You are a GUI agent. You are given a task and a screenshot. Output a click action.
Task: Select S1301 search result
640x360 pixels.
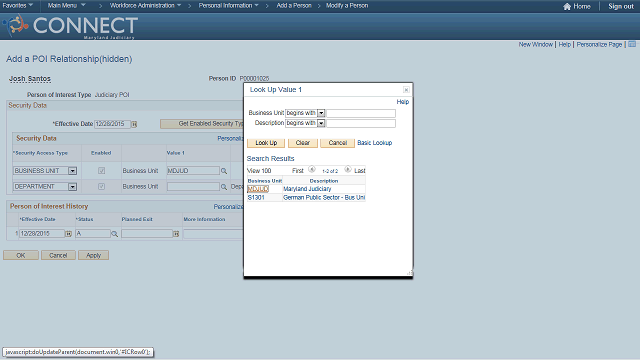256,198
